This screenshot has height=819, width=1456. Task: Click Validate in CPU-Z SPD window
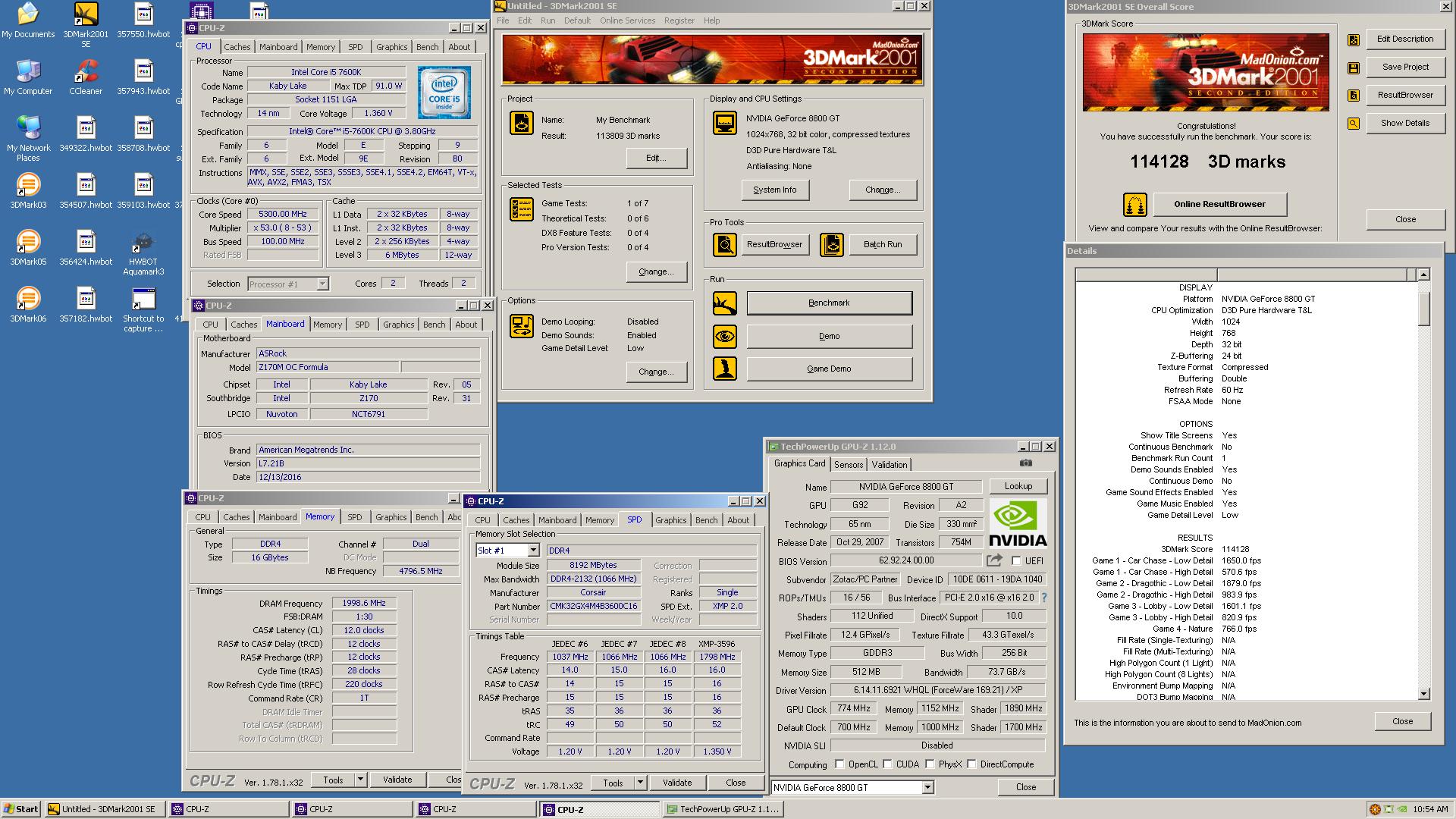[x=677, y=783]
